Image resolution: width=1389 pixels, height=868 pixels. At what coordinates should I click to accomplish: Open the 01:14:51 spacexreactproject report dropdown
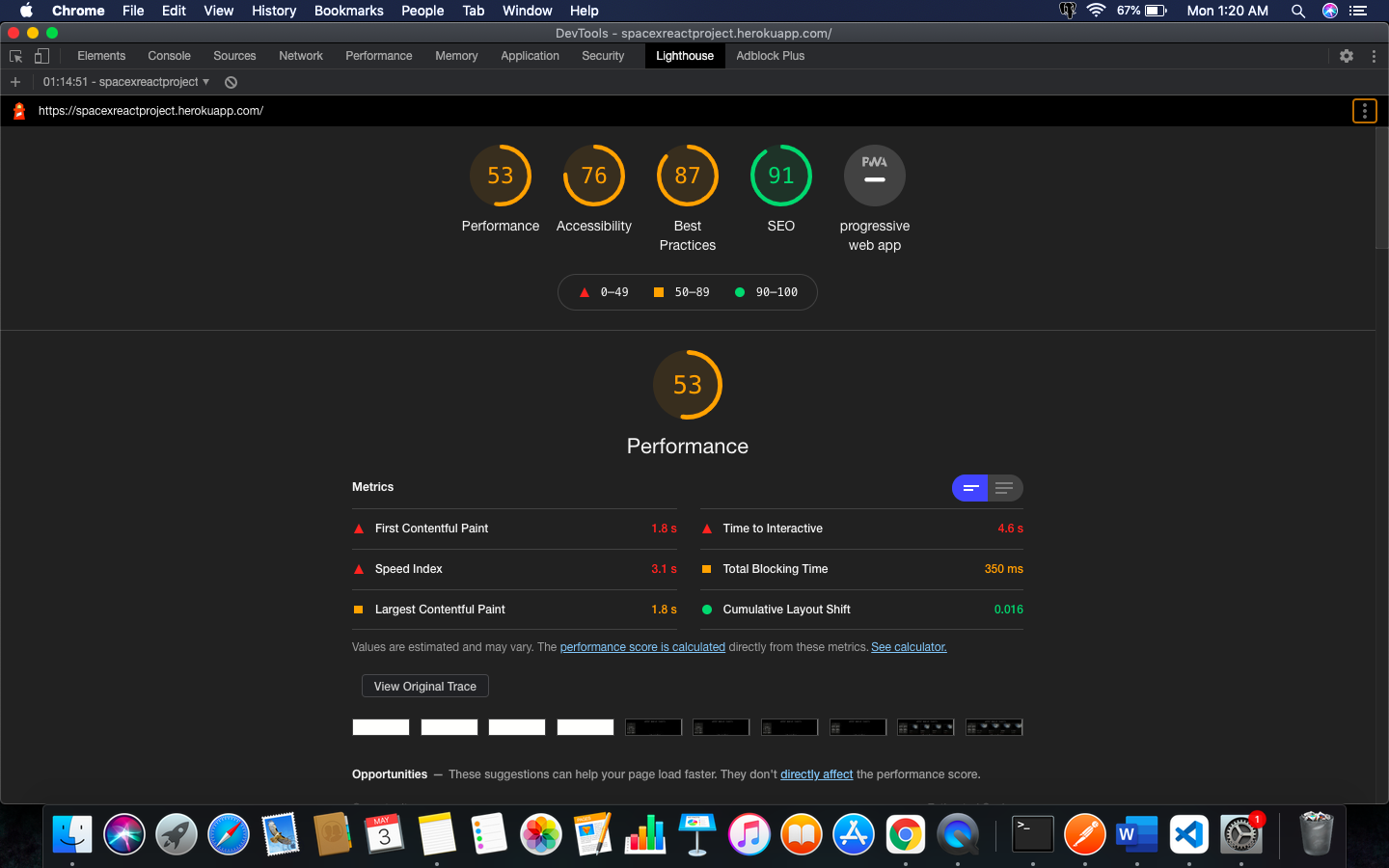coord(125,82)
